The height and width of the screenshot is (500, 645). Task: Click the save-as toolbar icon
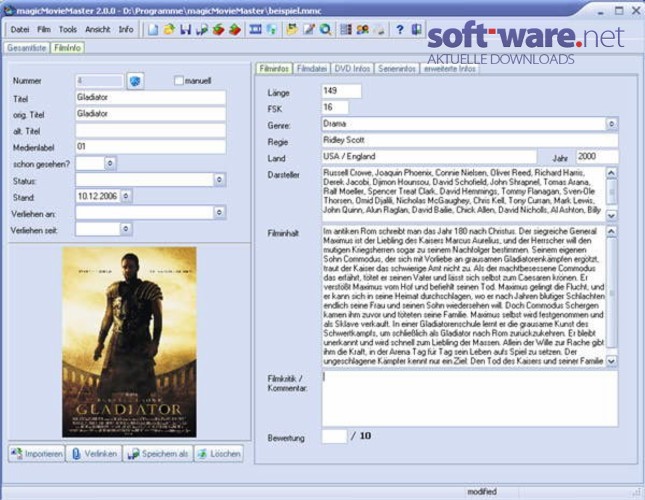click(202, 30)
